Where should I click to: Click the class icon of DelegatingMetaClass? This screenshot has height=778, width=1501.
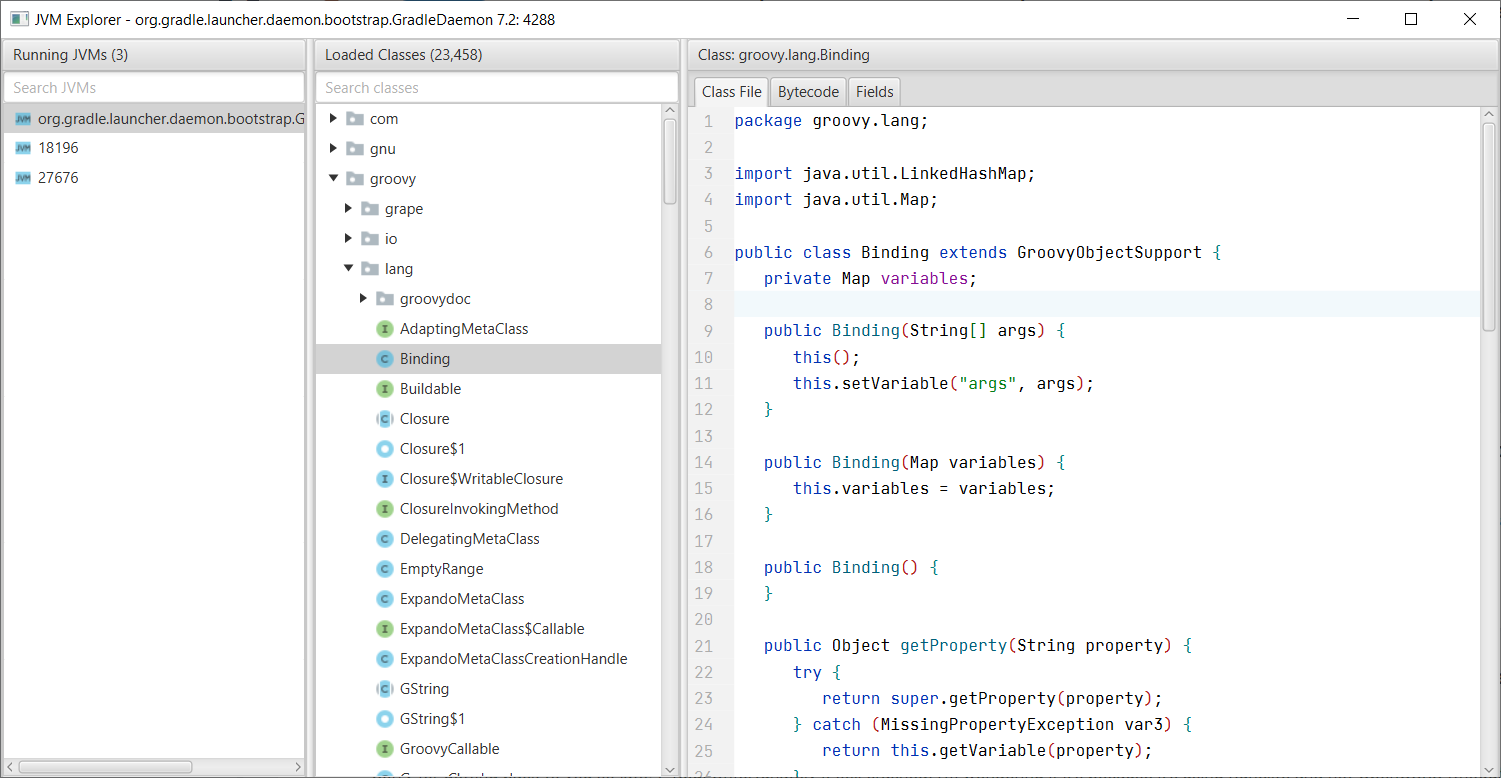[x=384, y=539]
